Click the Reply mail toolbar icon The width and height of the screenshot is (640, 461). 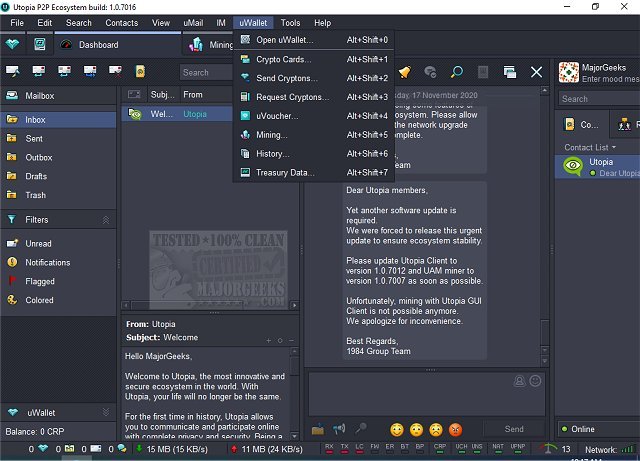(39, 71)
